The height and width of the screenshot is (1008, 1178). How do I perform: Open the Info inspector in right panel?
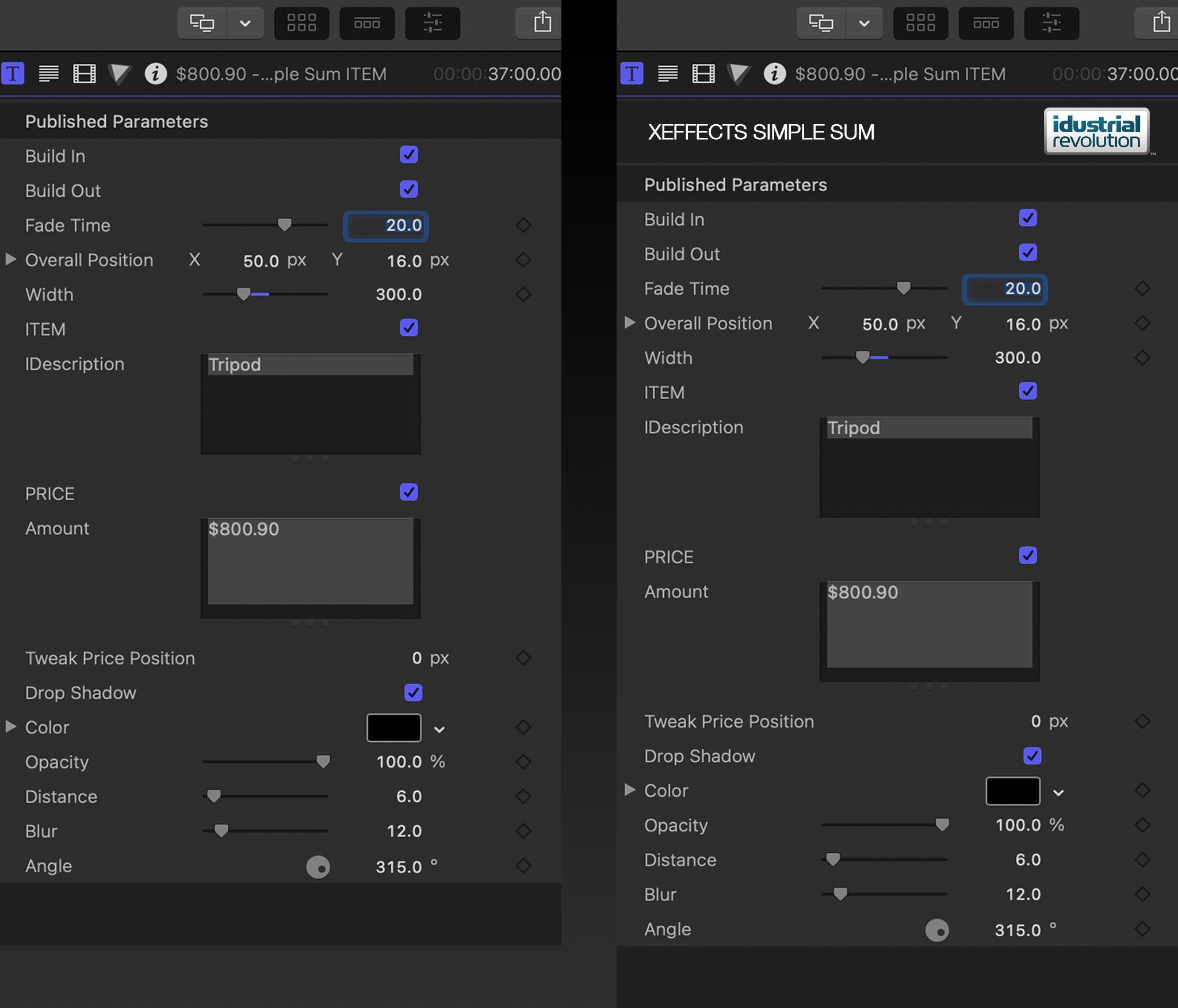pos(774,74)
